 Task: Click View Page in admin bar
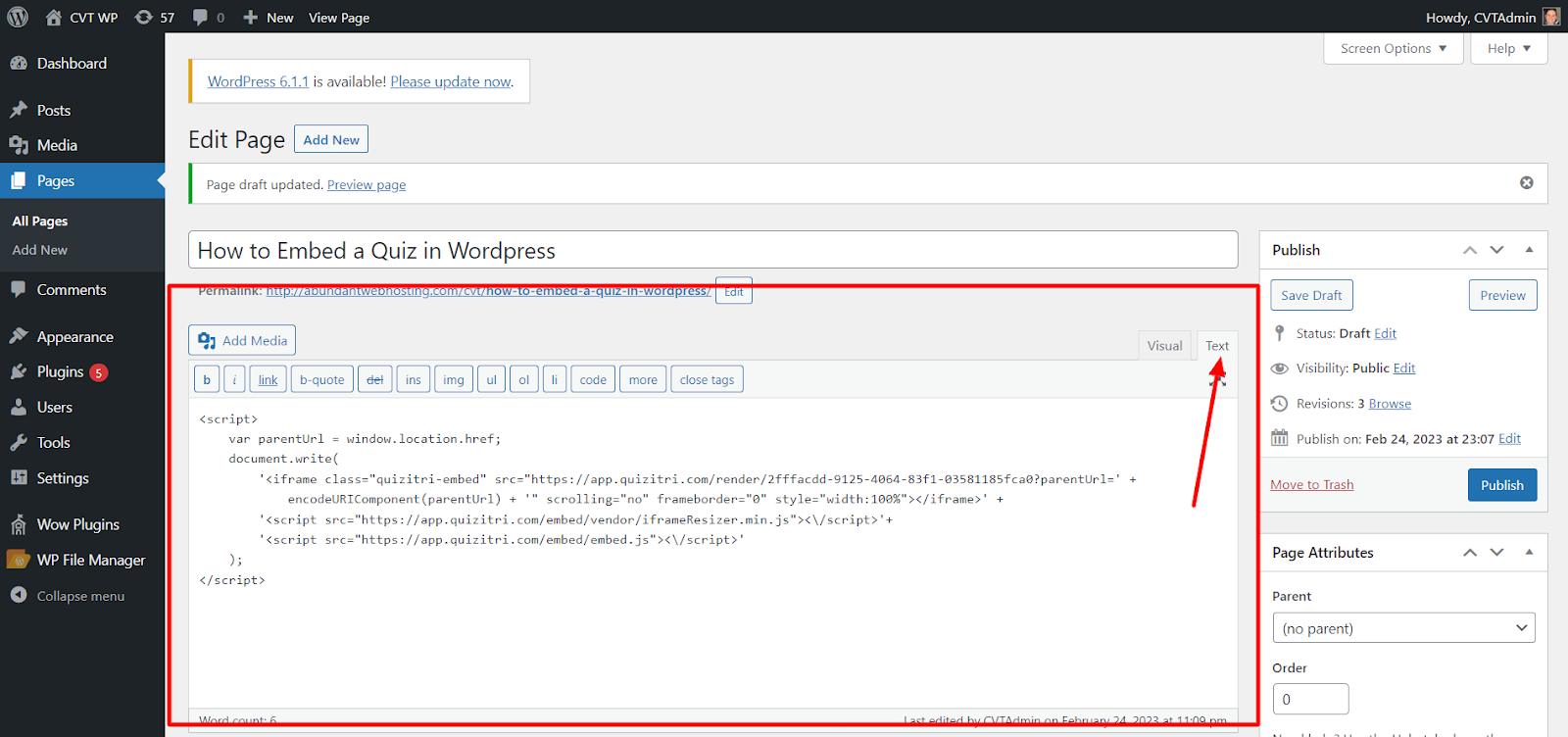(339, 18)
